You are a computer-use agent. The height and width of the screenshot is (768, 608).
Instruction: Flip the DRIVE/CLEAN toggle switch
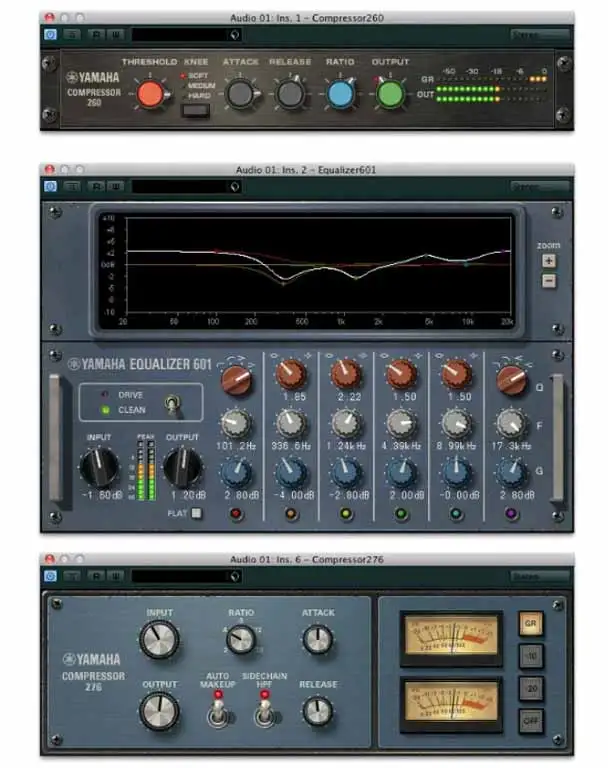172,404
